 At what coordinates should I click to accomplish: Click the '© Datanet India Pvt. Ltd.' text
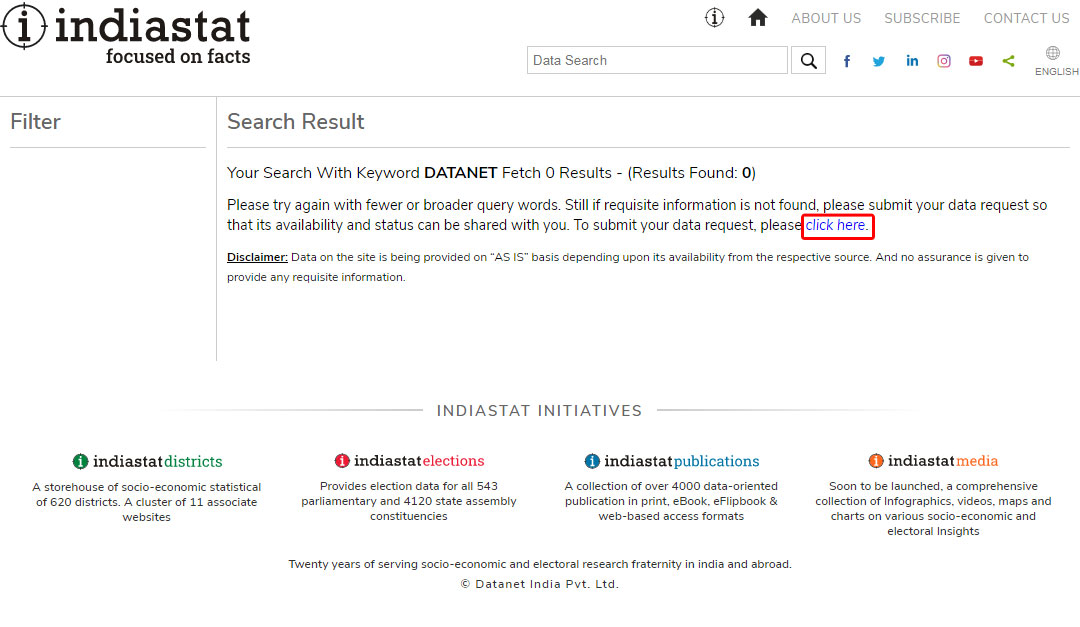click(540, 584)
